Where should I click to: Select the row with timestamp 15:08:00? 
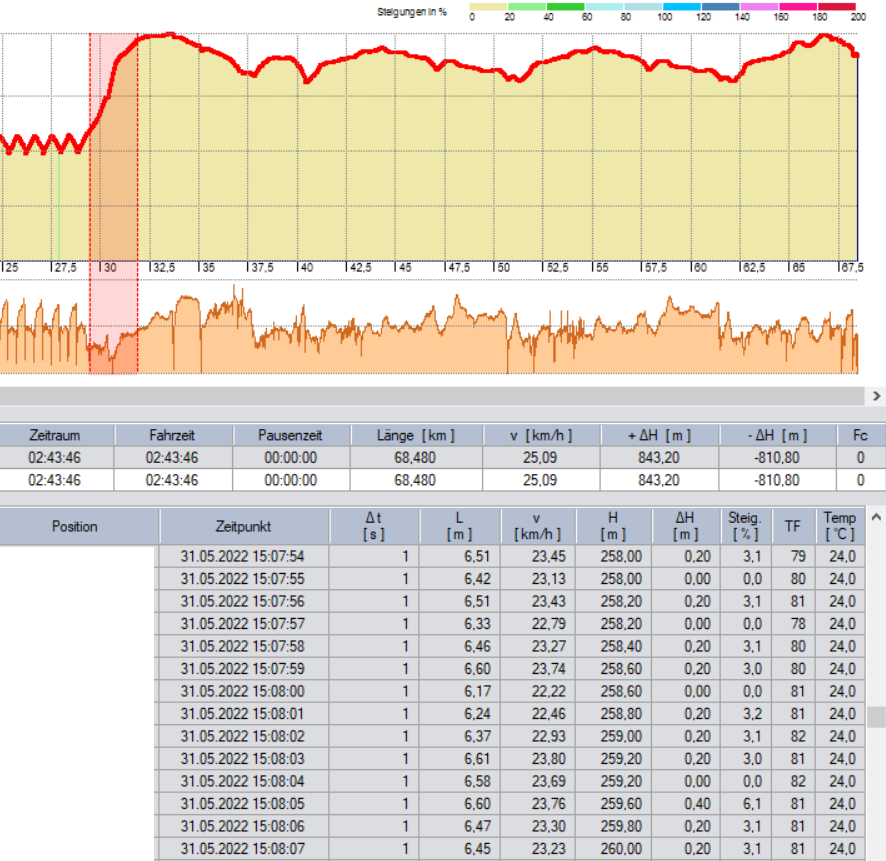click(242, 691)
